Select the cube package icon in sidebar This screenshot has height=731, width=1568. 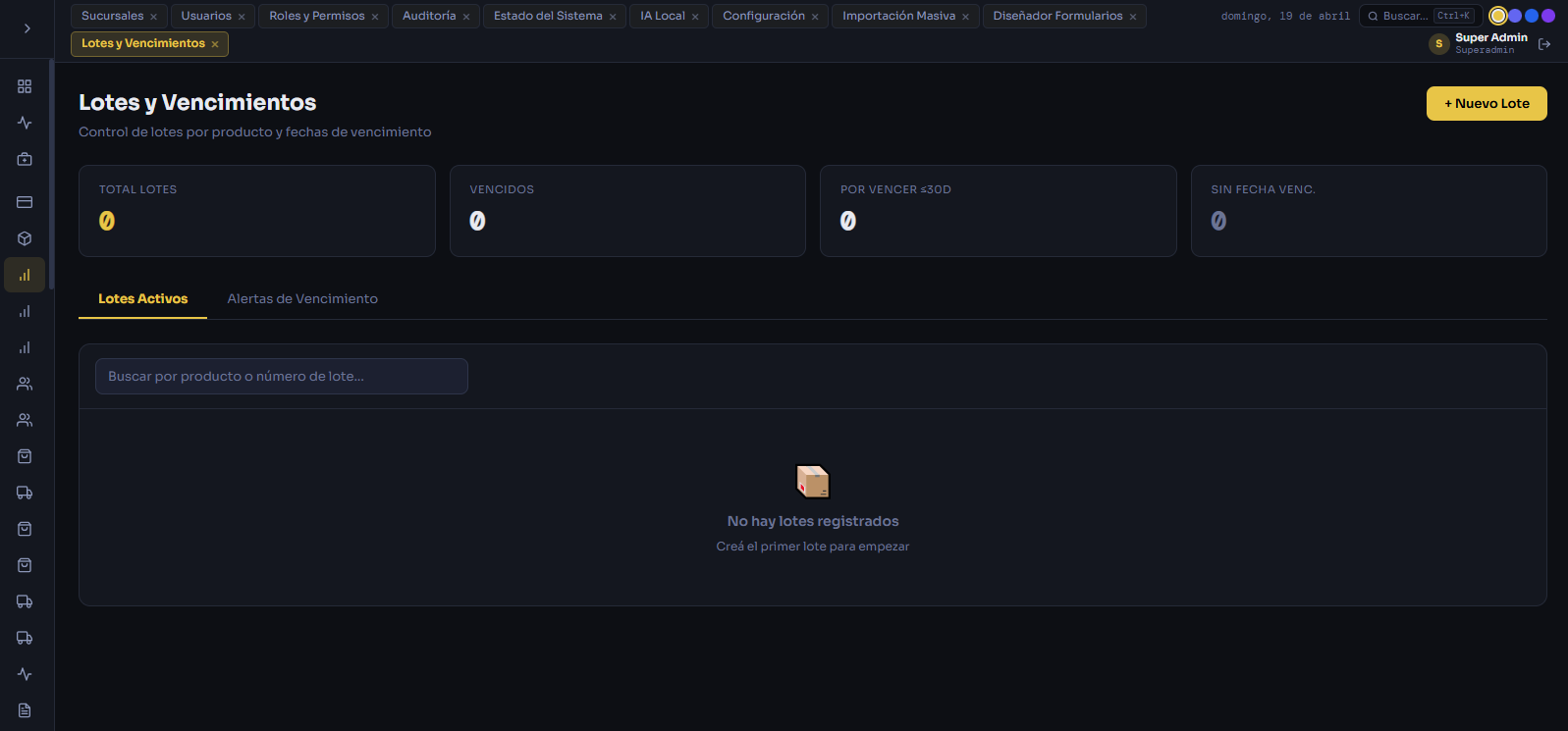(25, 238)
